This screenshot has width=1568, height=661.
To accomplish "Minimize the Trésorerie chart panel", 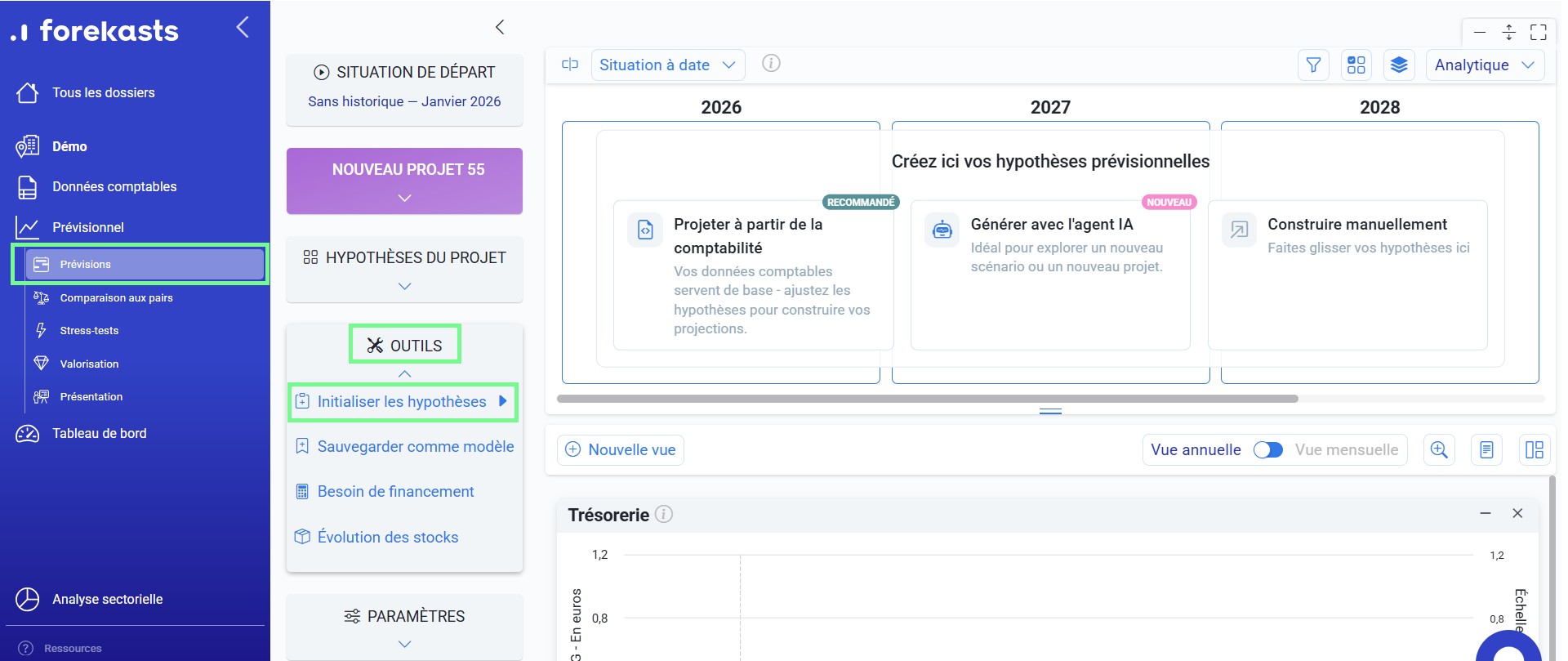I will point(1486,513).
